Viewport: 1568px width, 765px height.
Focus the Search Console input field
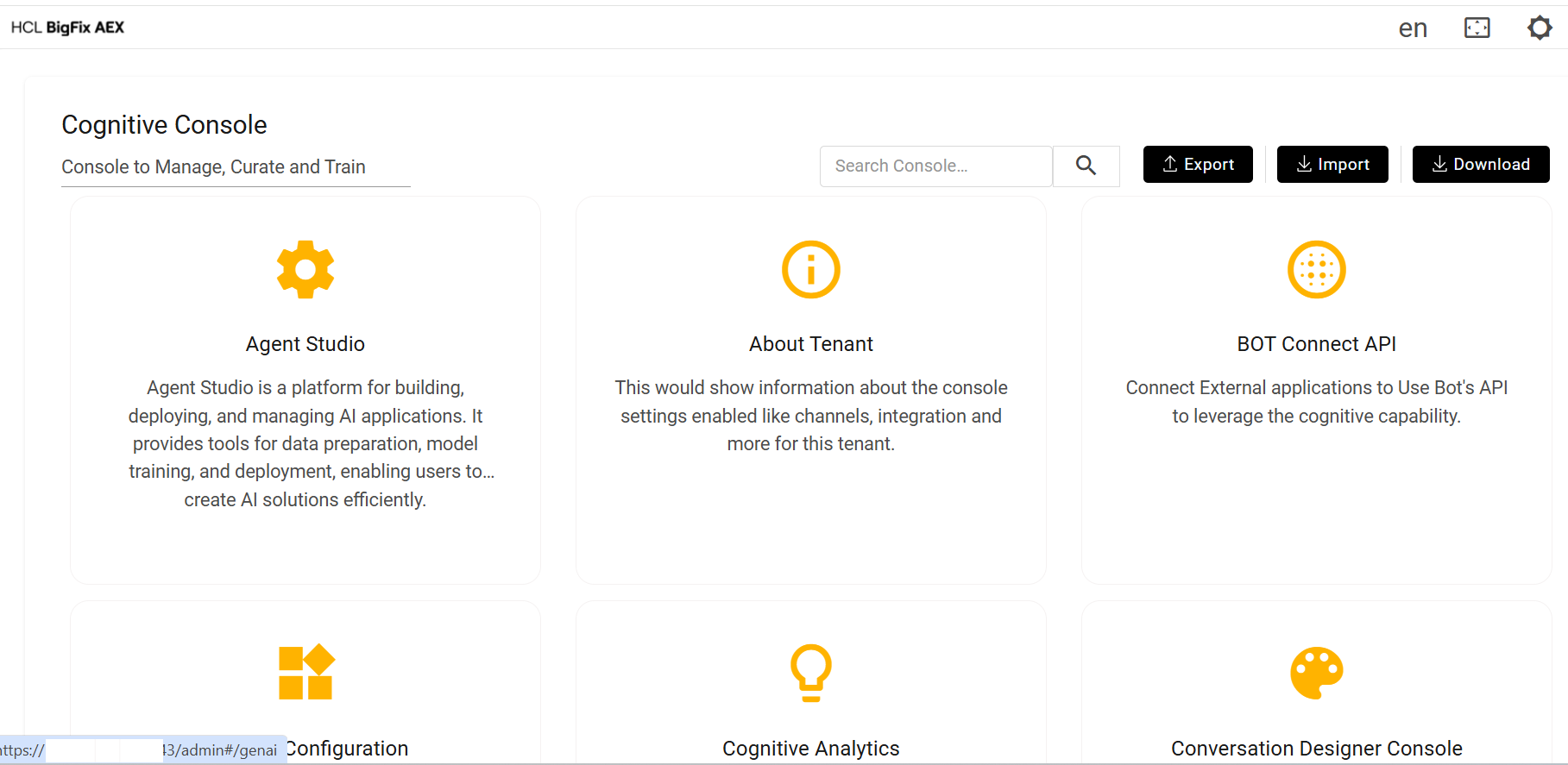pos(935,166)
